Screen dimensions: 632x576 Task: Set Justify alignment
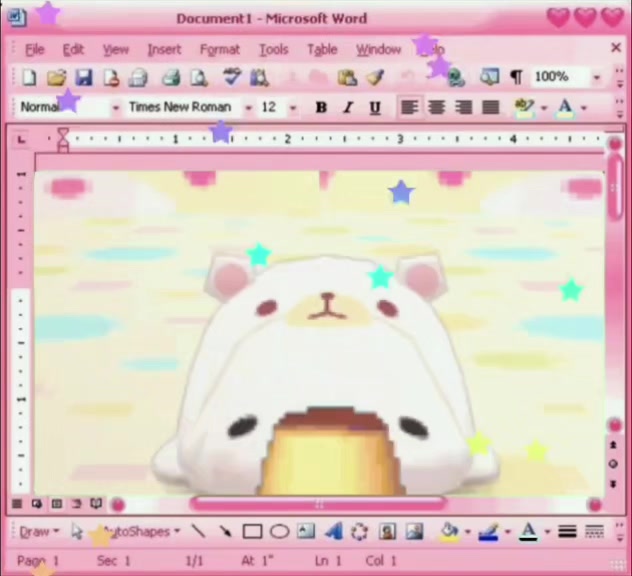coord(491,107)
